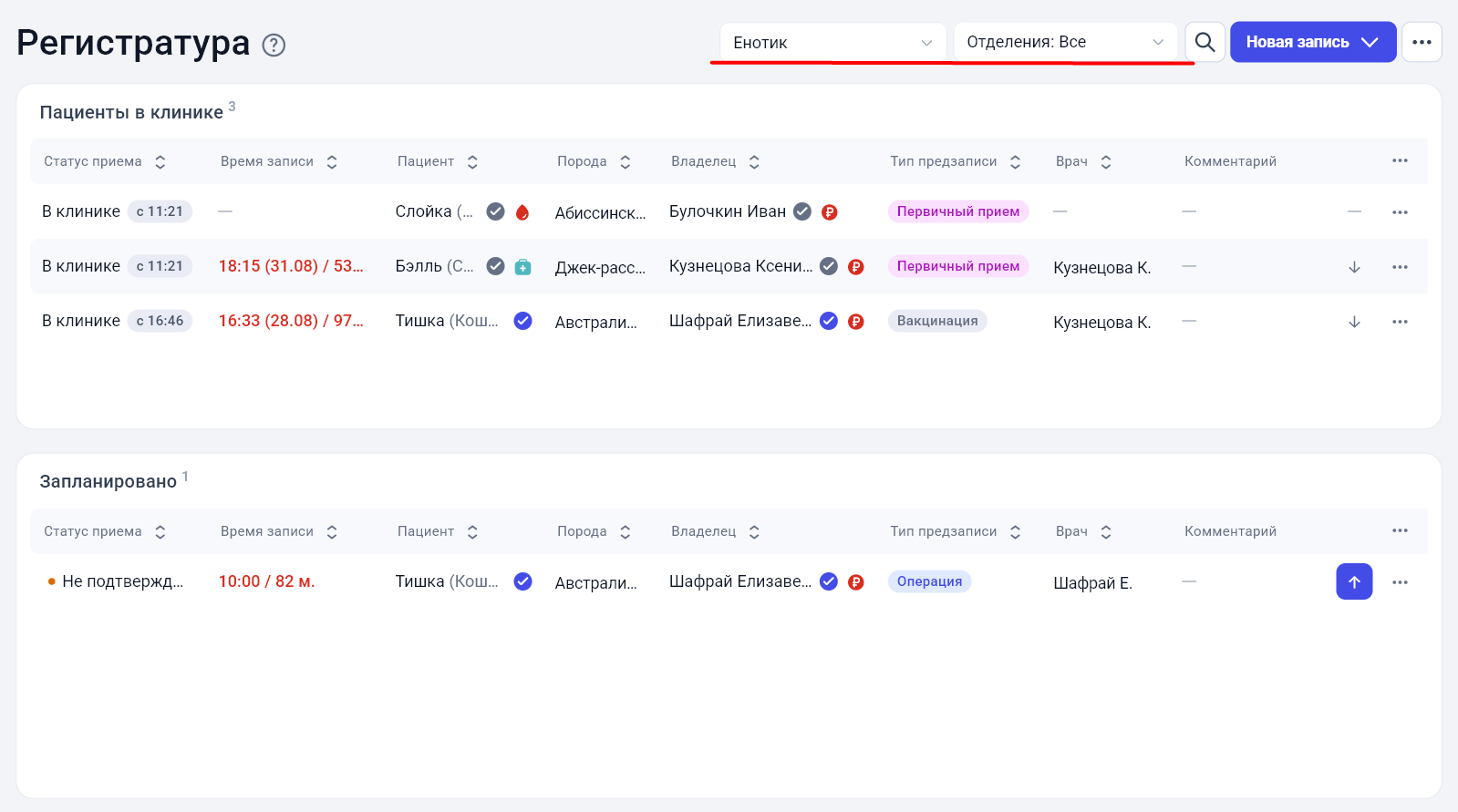Viewport: 1458px width, 812px height.
Task: Click doctor Шафрай Е. cell
Action: pos(1092,583)
